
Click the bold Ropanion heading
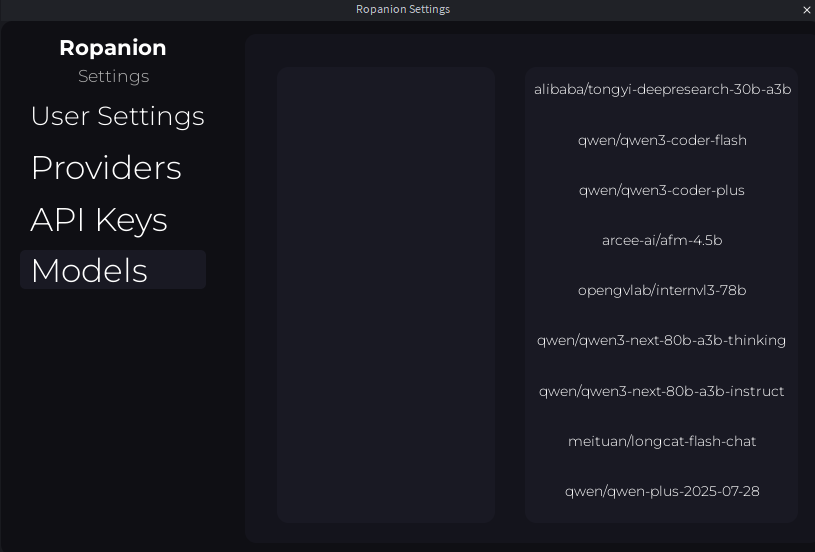click(x=113, y=48)
